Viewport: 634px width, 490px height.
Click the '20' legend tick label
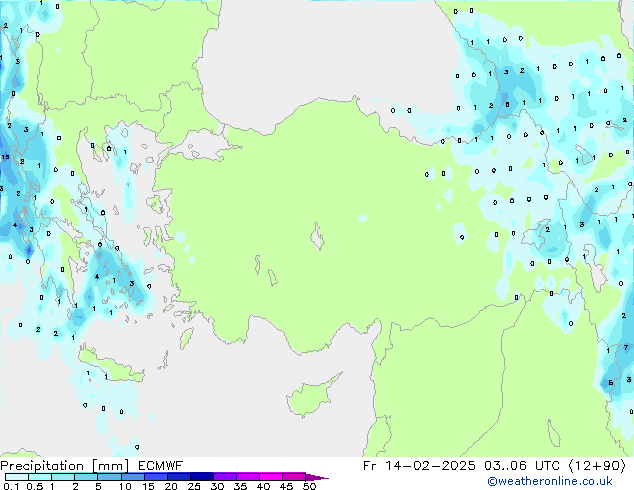pos(171,486)
